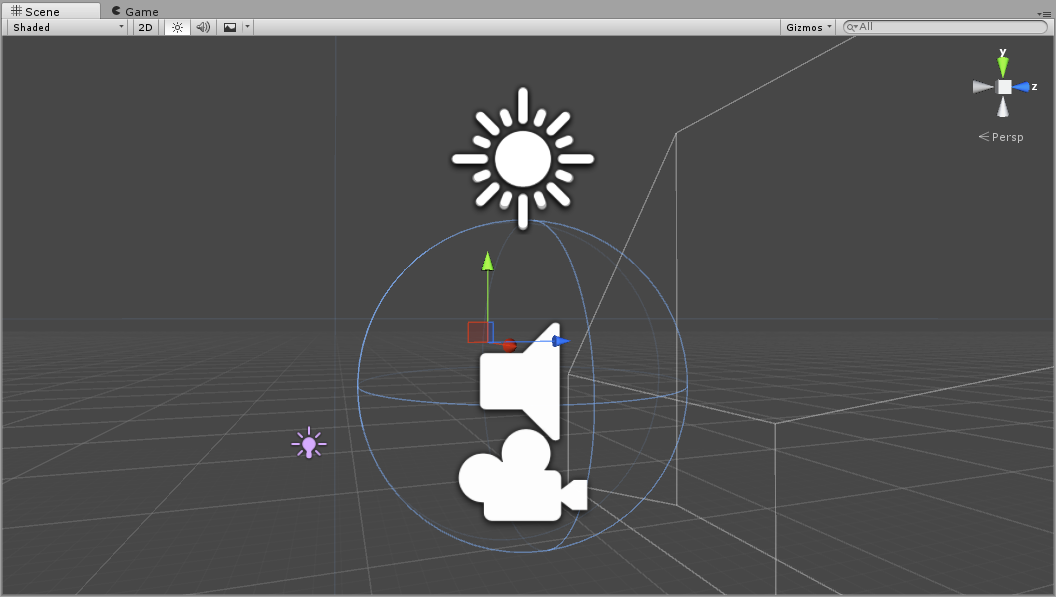The image size is (1056, 597).
Task: Select the large sun directional light gizmo
Action: (522, 158)
